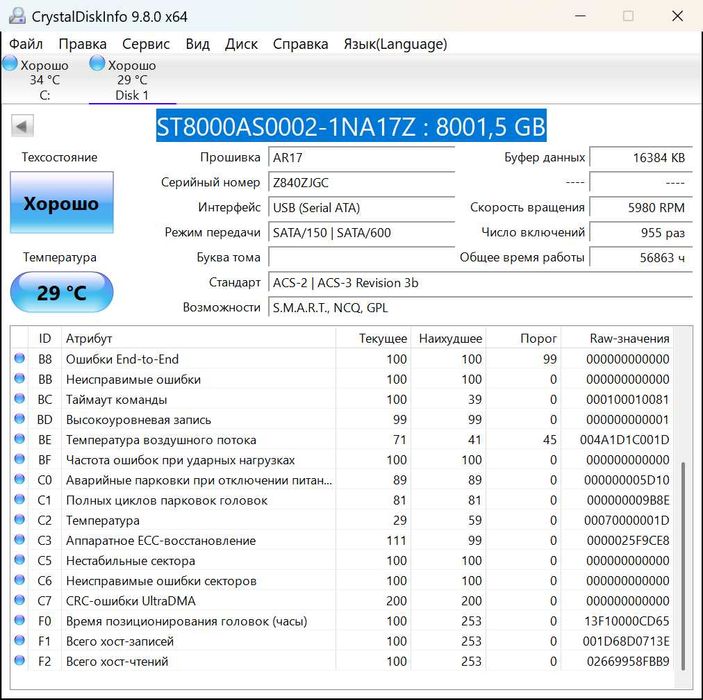The width and height of the screenshot is (703, 700).
Task: Click the firmware field AR17
Action: (361, 158)
